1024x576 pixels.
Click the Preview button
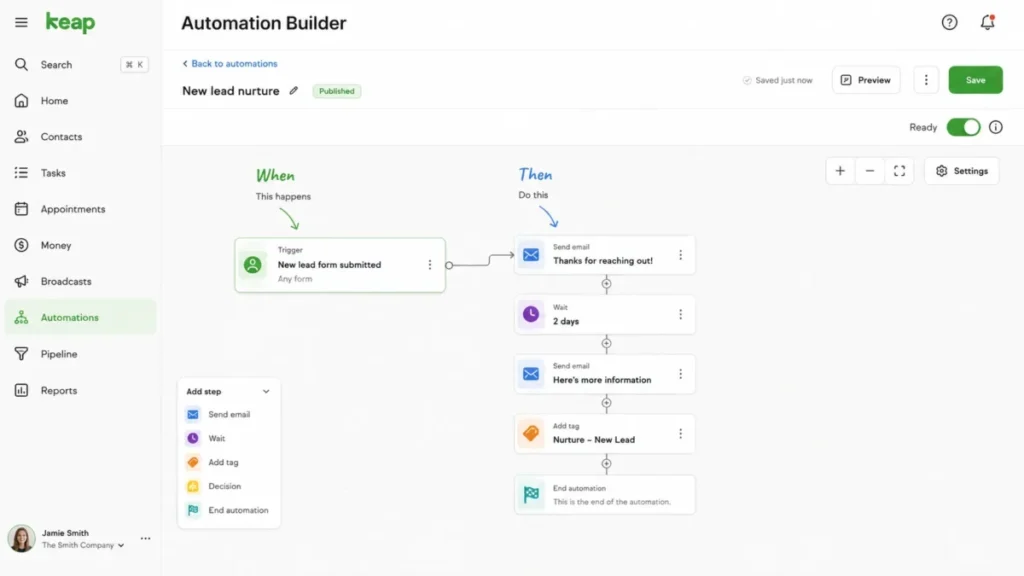point(865,80)
